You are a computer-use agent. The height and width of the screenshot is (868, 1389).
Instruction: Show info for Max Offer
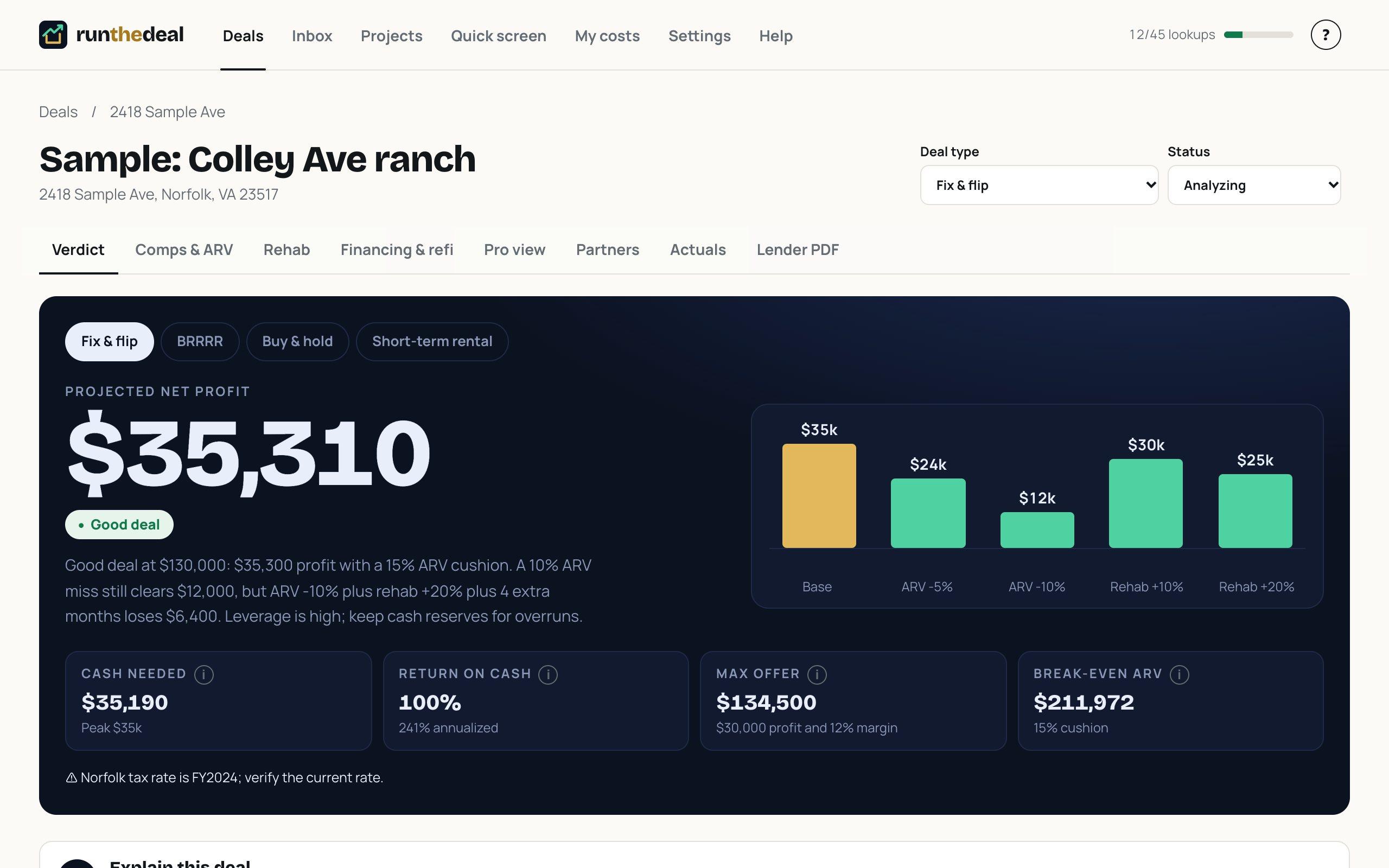pos(817,674)
